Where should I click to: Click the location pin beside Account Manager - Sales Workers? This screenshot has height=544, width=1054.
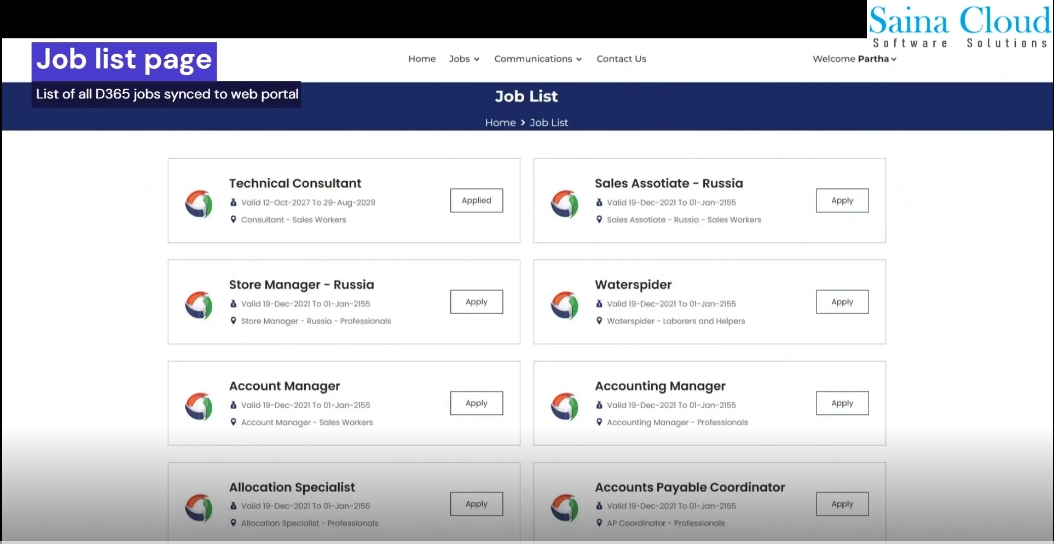(x=233, y=422)
